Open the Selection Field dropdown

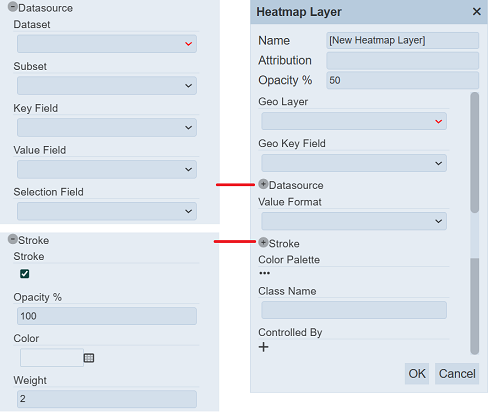[x=107, y=211]
